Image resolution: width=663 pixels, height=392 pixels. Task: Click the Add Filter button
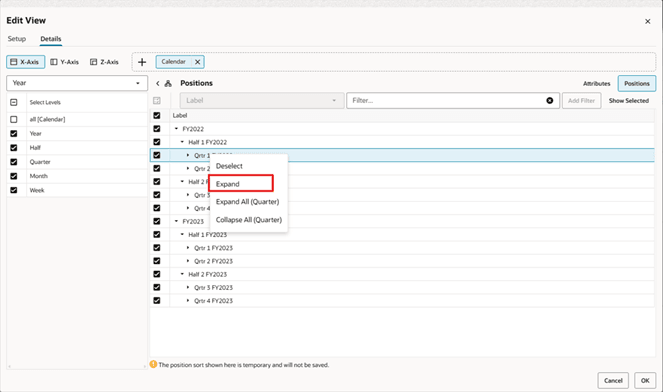click(581, 101)
